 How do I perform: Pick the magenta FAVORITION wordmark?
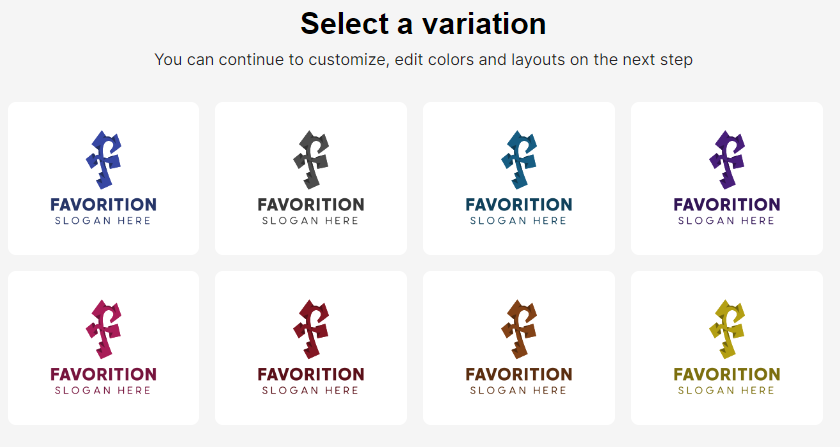click(x=103, y=374)
